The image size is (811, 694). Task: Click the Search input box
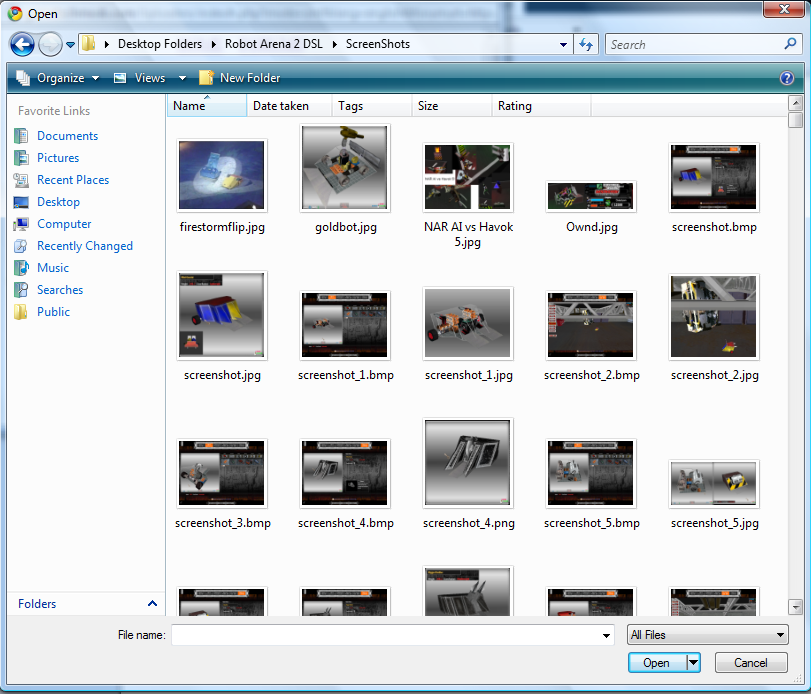695,44
